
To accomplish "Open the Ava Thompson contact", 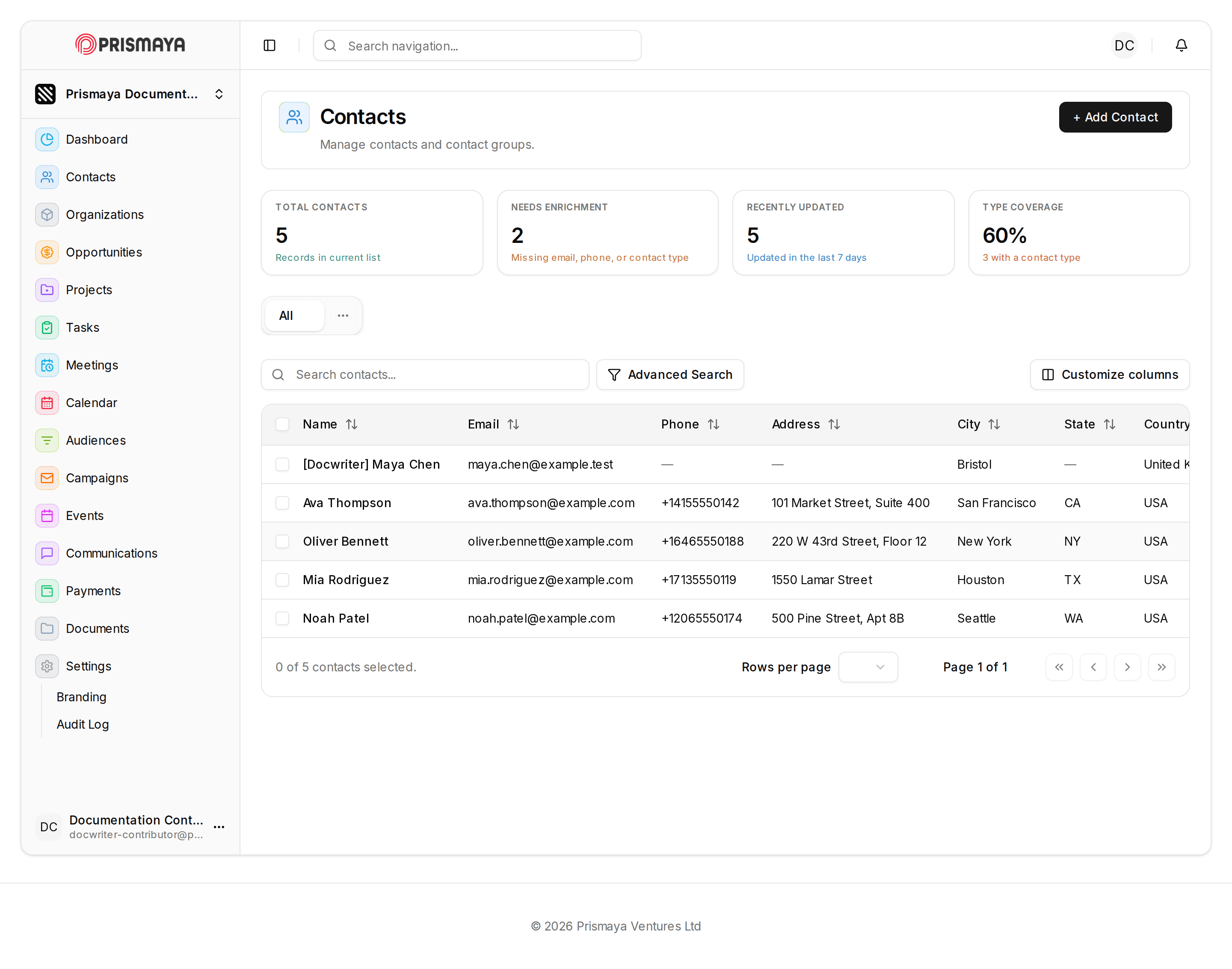I will tap(347, 503).
